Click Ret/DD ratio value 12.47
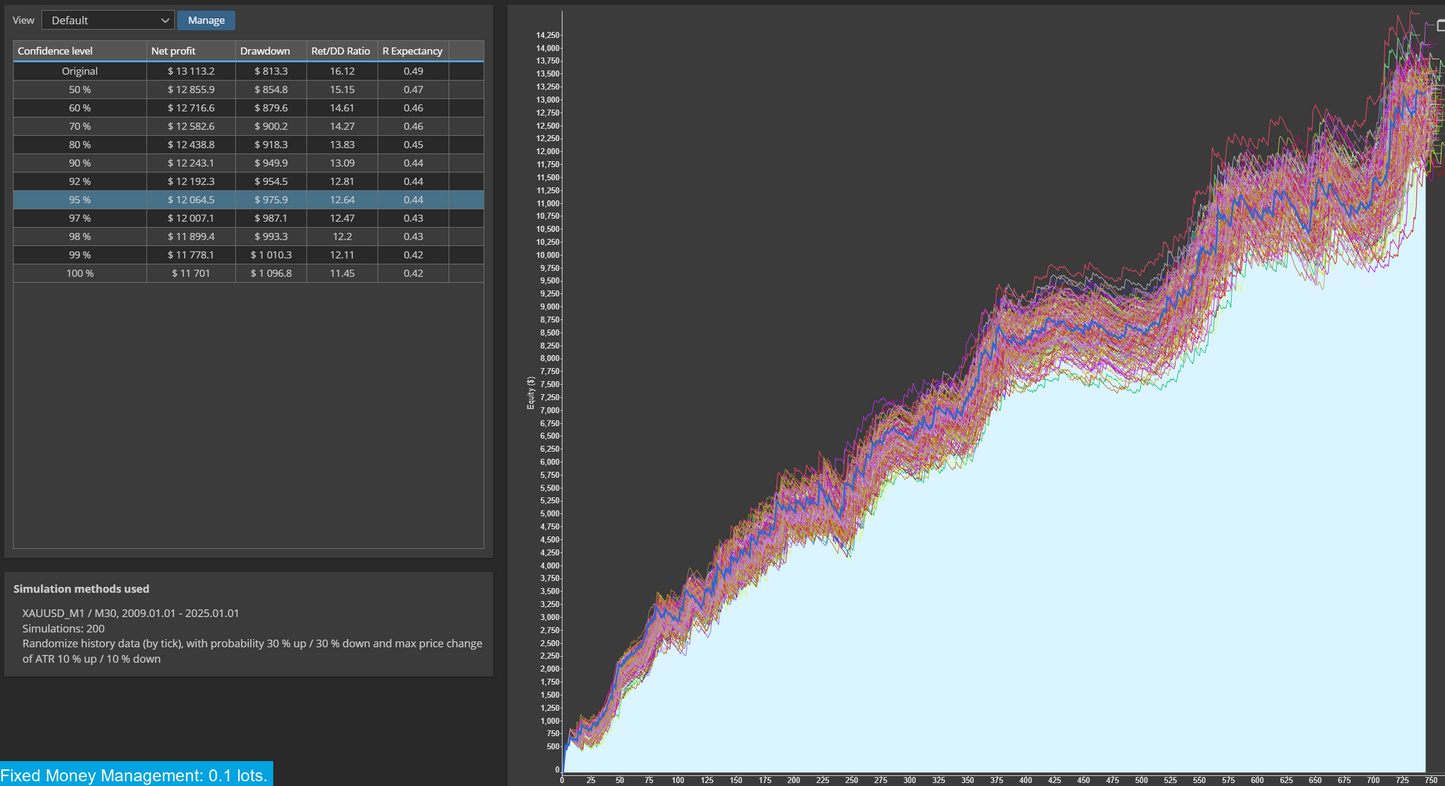The height and width of the screenshot is (786, 1445). click(342, 218)
